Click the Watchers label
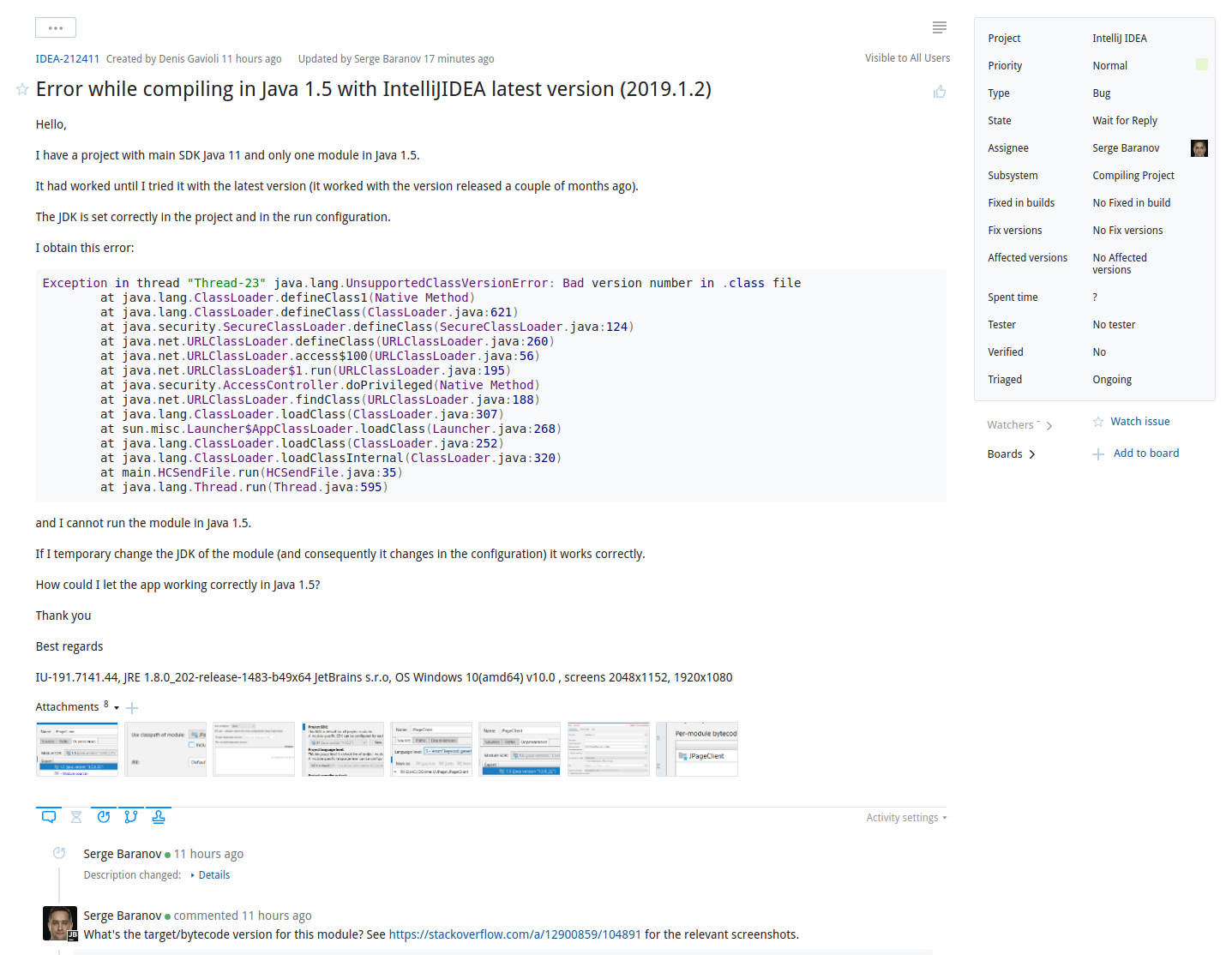 (x=1012, y=425)
